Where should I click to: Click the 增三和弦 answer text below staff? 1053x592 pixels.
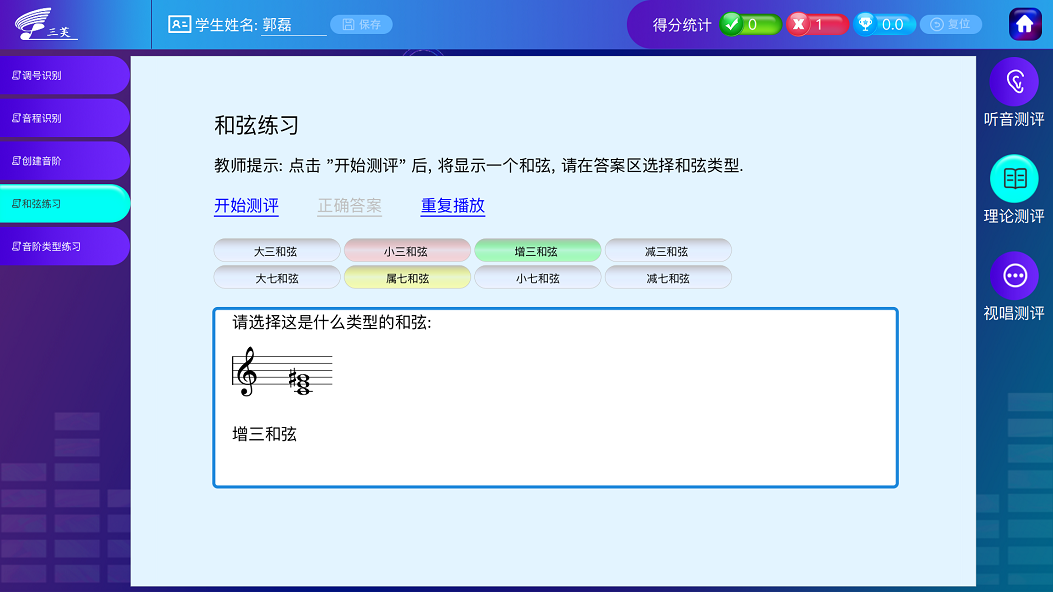point(265,434)
